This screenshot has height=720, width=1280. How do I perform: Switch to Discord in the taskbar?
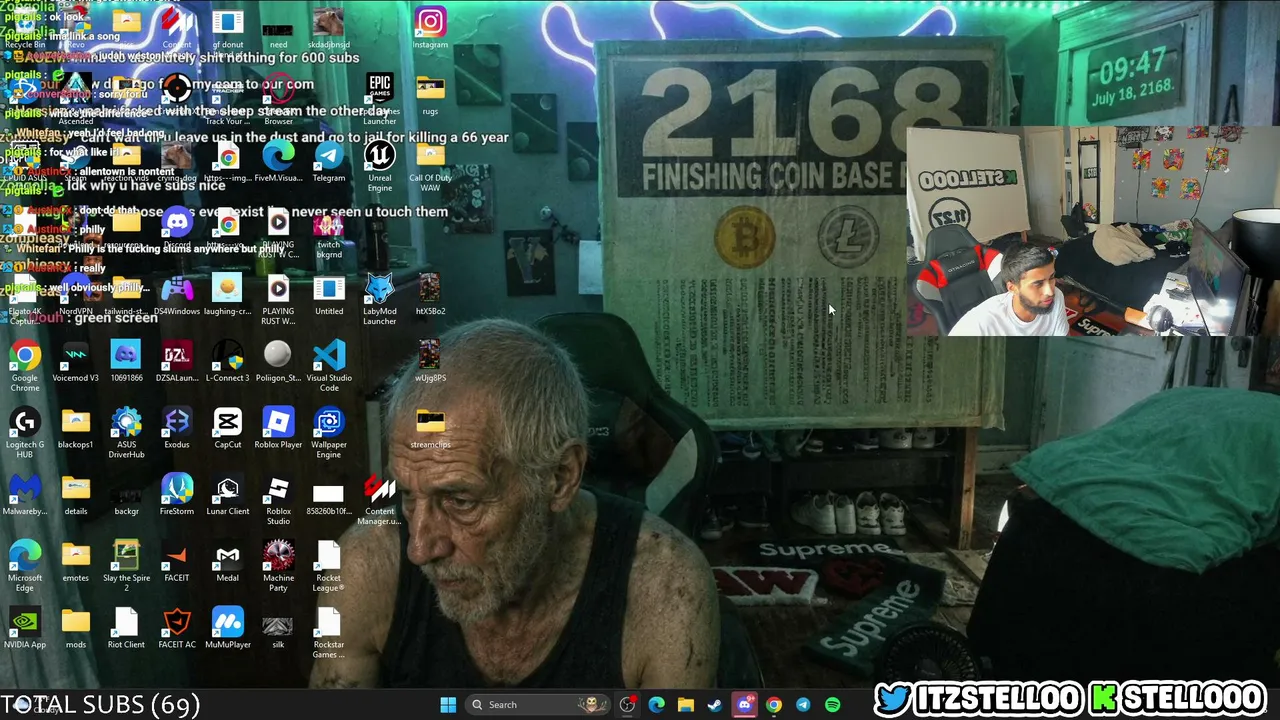click(x=744, y=705)
